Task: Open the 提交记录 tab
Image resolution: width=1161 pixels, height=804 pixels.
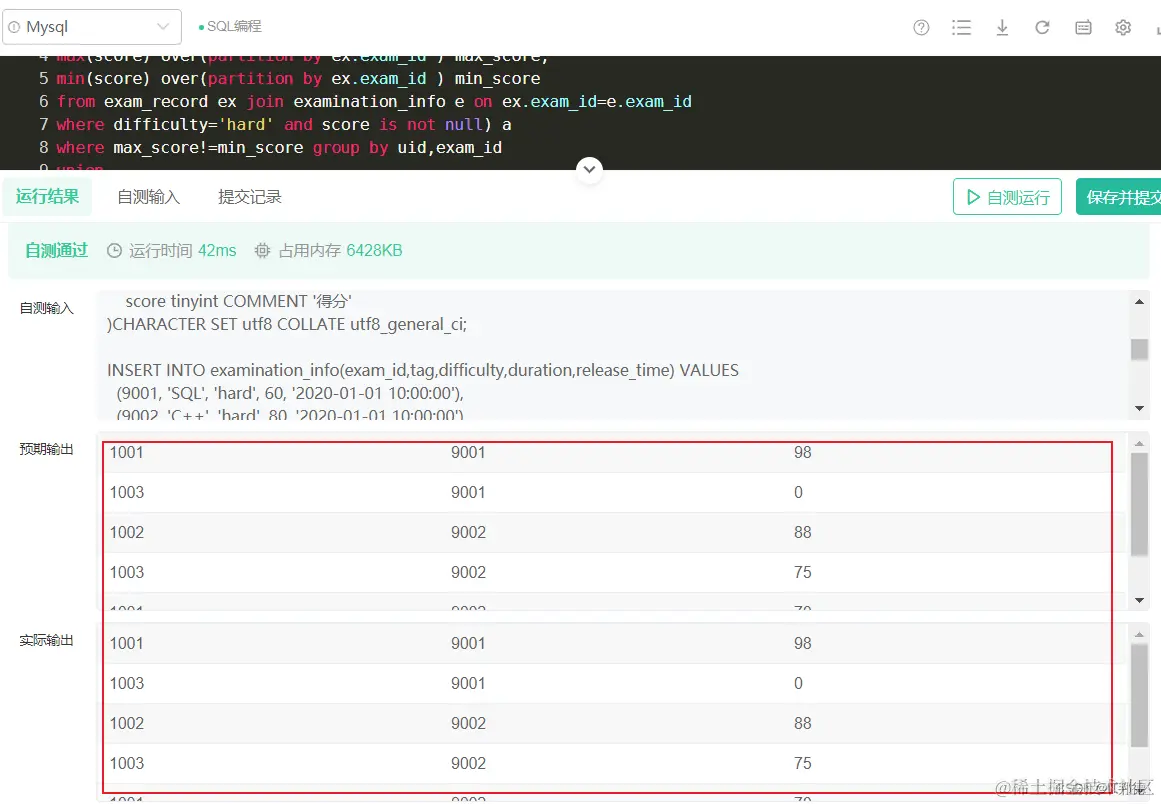Action: [x=250, y=197]
